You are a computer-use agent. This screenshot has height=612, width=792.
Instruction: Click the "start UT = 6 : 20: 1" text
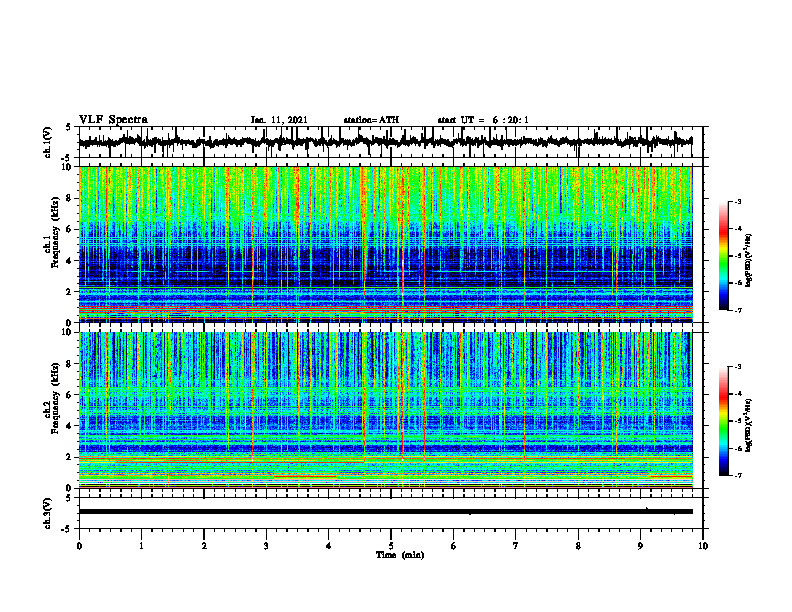[483, 120]
